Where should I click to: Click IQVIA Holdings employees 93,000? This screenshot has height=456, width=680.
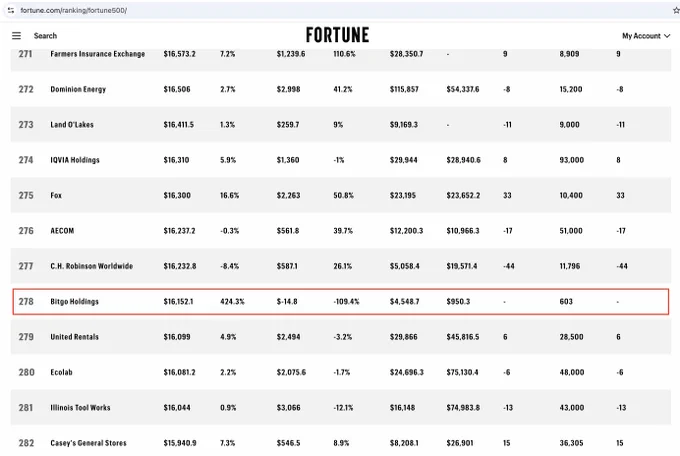tap(572, 160)
